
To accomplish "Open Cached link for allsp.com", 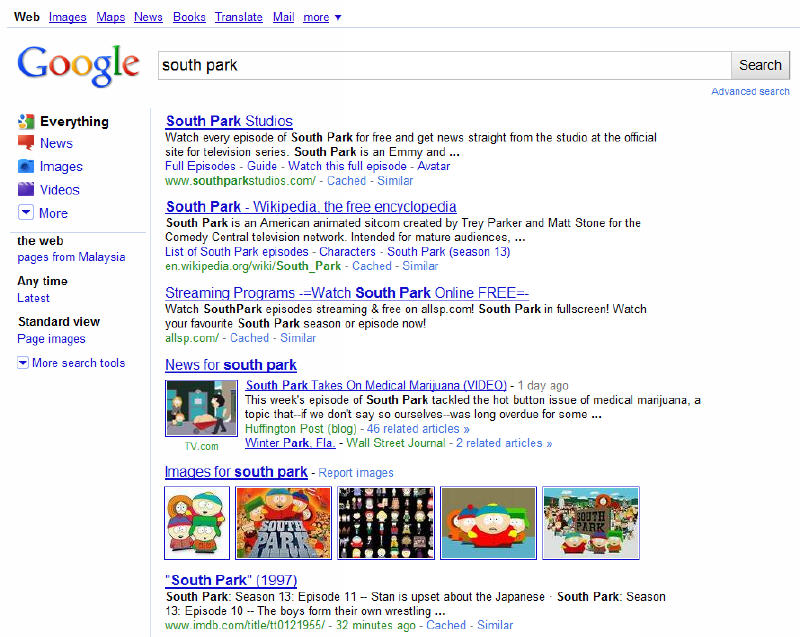I will point(249,338).
